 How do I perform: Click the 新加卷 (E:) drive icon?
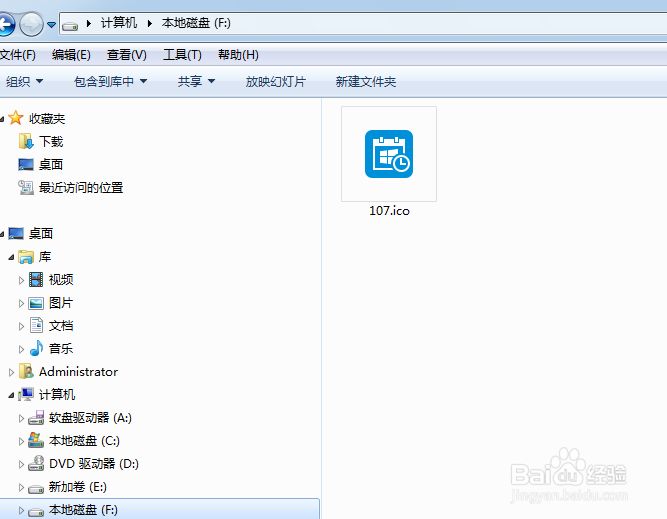(x=36, y=488)
